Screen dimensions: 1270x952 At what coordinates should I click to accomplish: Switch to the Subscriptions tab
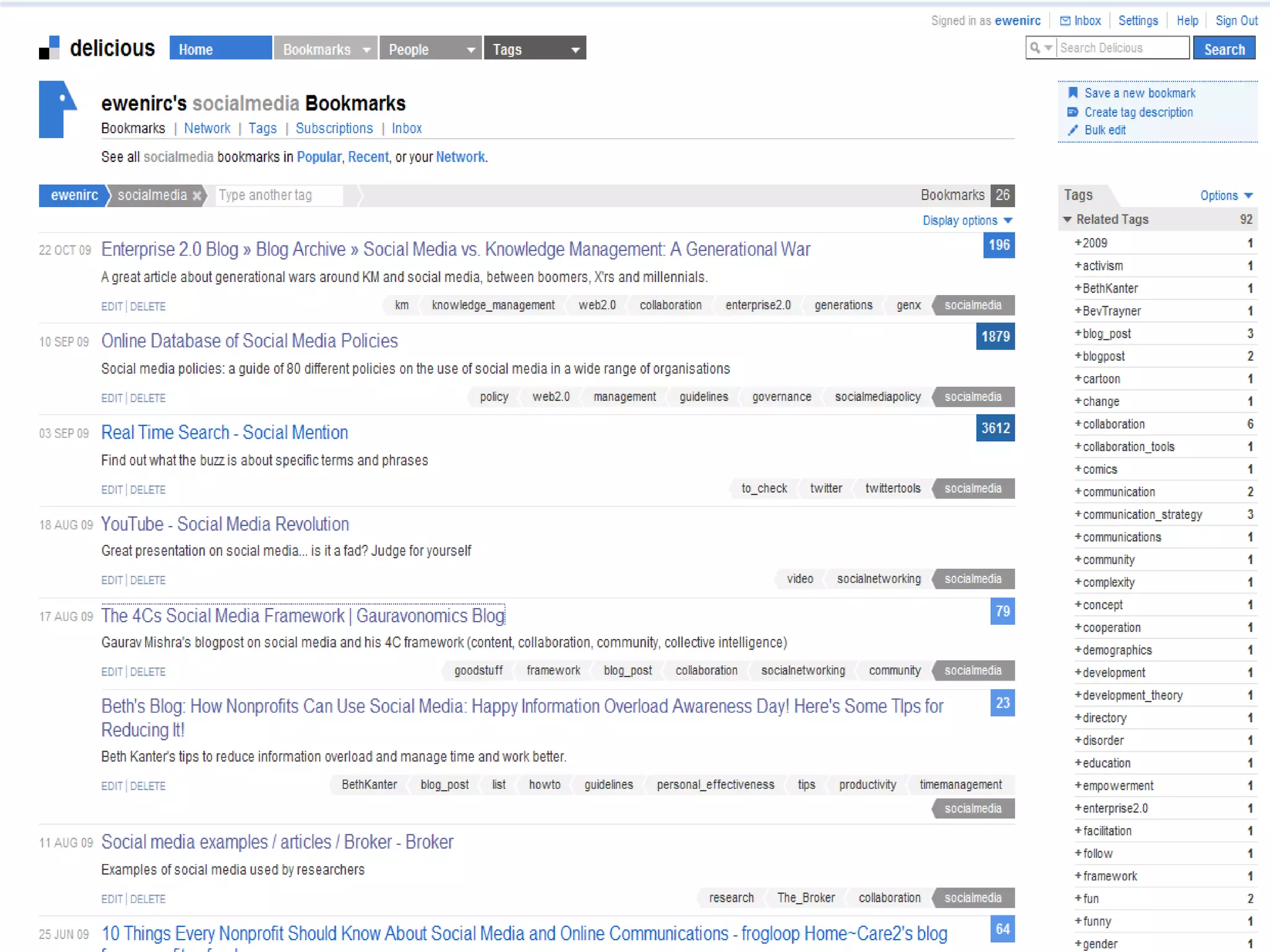pyautogui.click(x=334, y=128)
